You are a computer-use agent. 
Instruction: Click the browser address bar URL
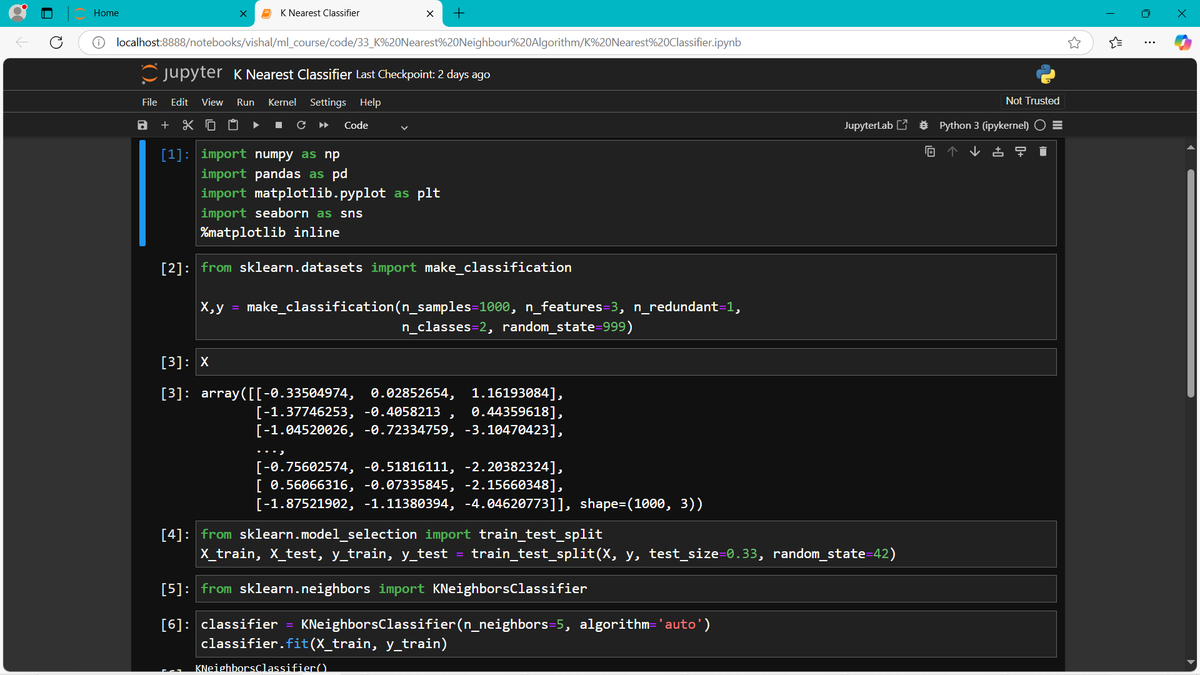[428, 43]
